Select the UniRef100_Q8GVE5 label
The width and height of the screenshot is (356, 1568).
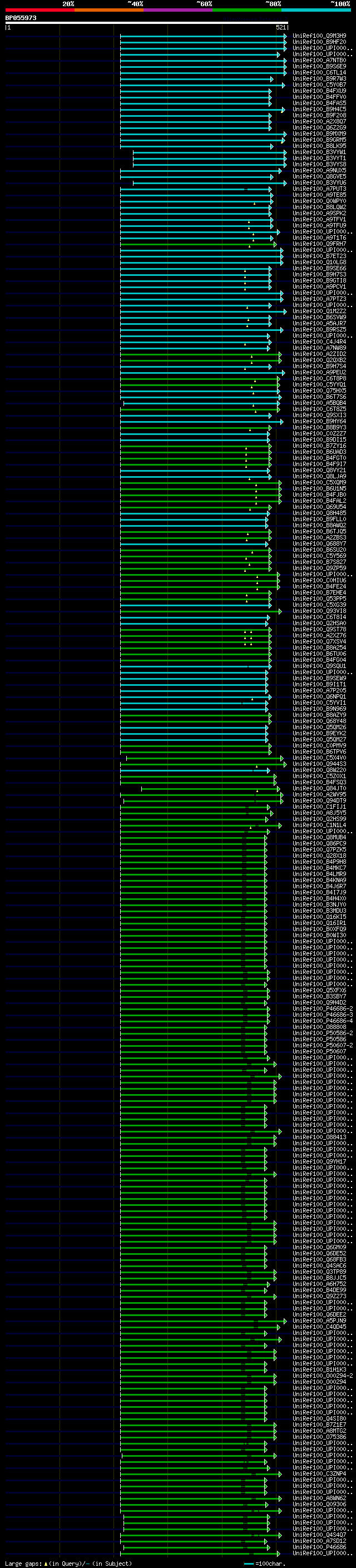(319, 176)
